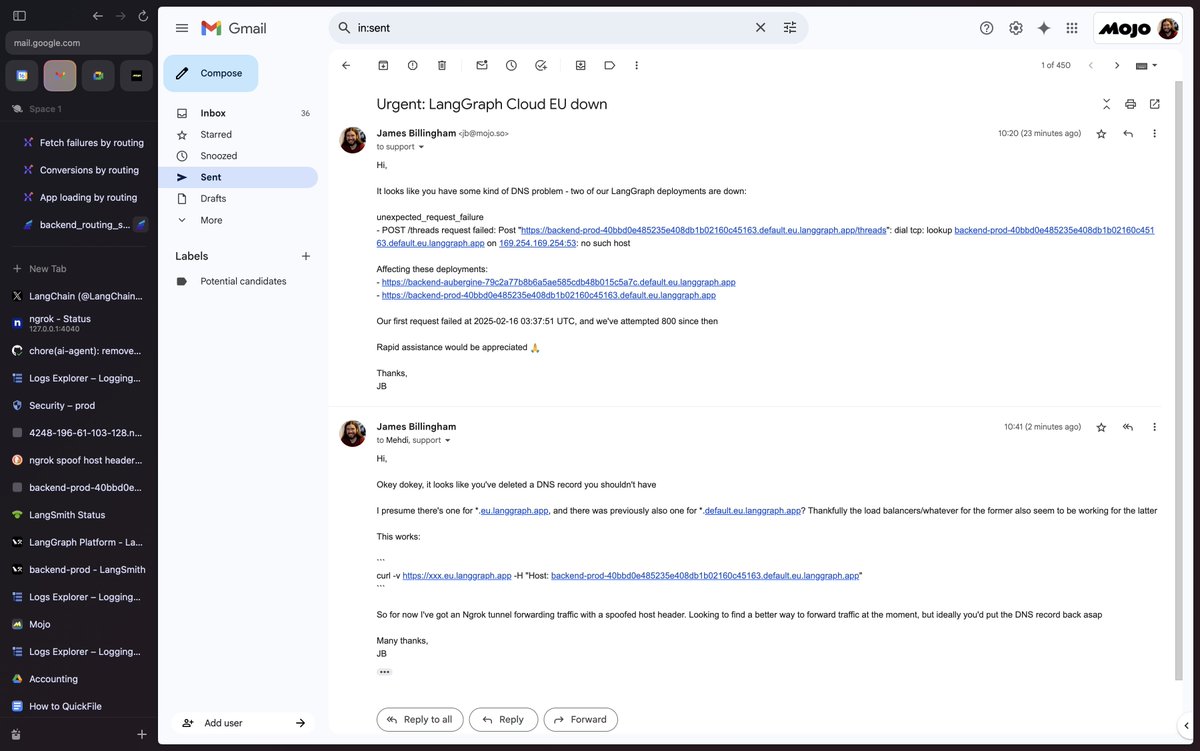The width and height of the screenshot is (1200, 751).
Task: Open xxx.eu.langgraph.app curl link
Action: pyautogui.click(x=456, y=576)
